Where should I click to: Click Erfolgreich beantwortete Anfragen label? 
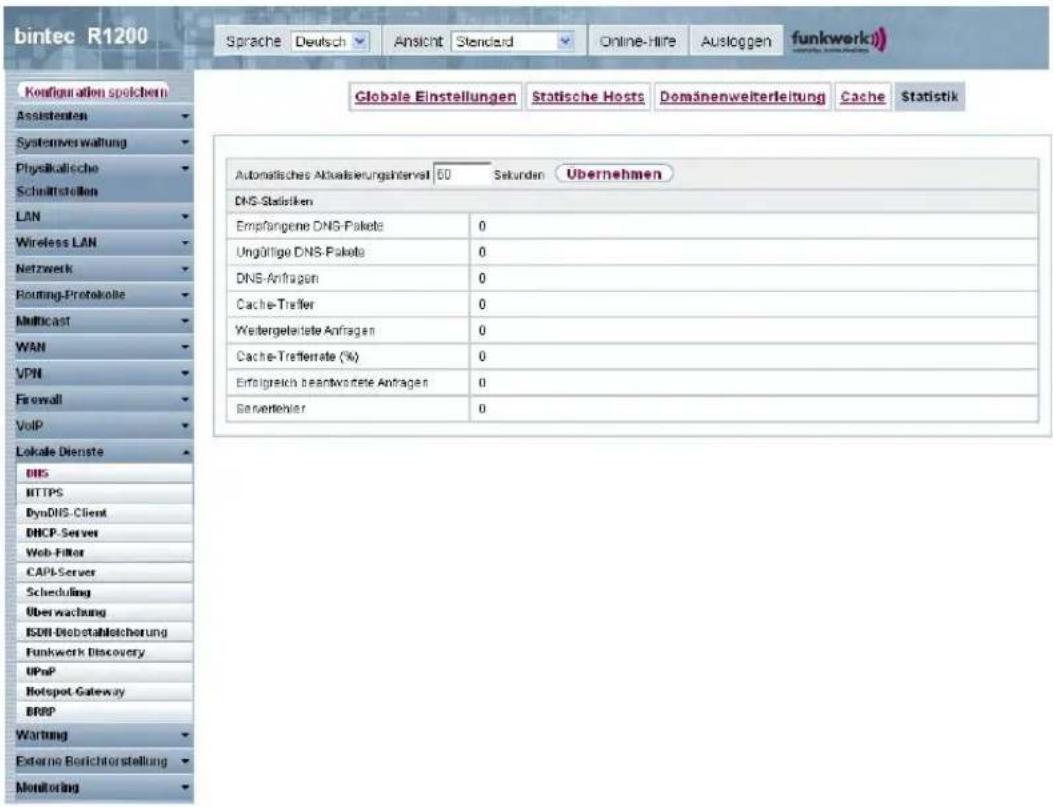pos(332,383)
